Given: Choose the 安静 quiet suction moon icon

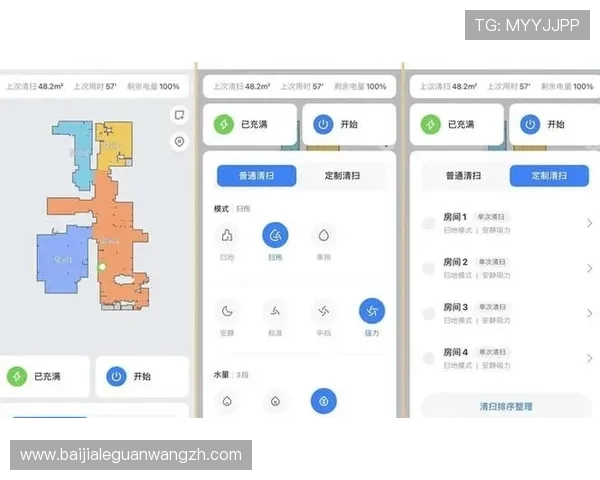Looking at the screenshot, I should tap(227, 311).
